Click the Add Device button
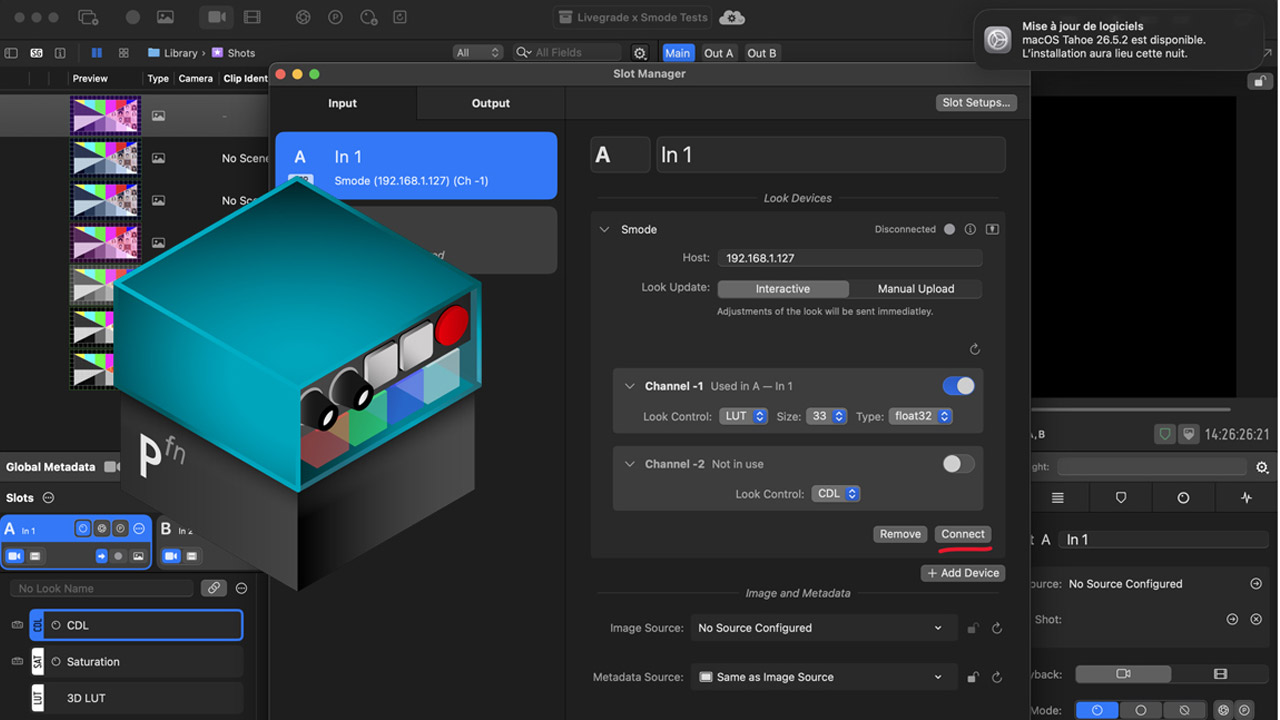 (963, 573)
